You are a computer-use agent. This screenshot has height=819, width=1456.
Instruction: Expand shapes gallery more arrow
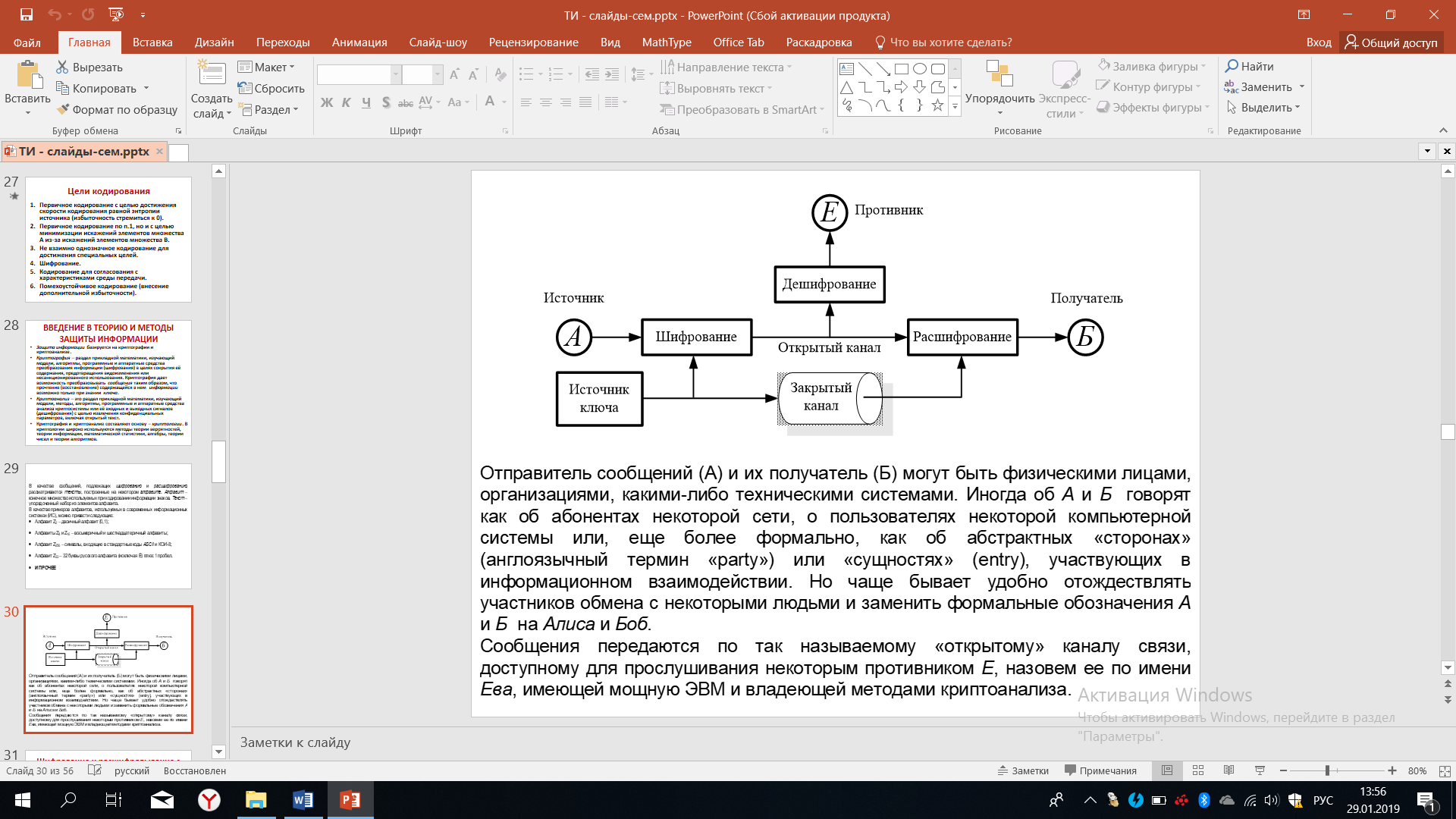[955, 107]
